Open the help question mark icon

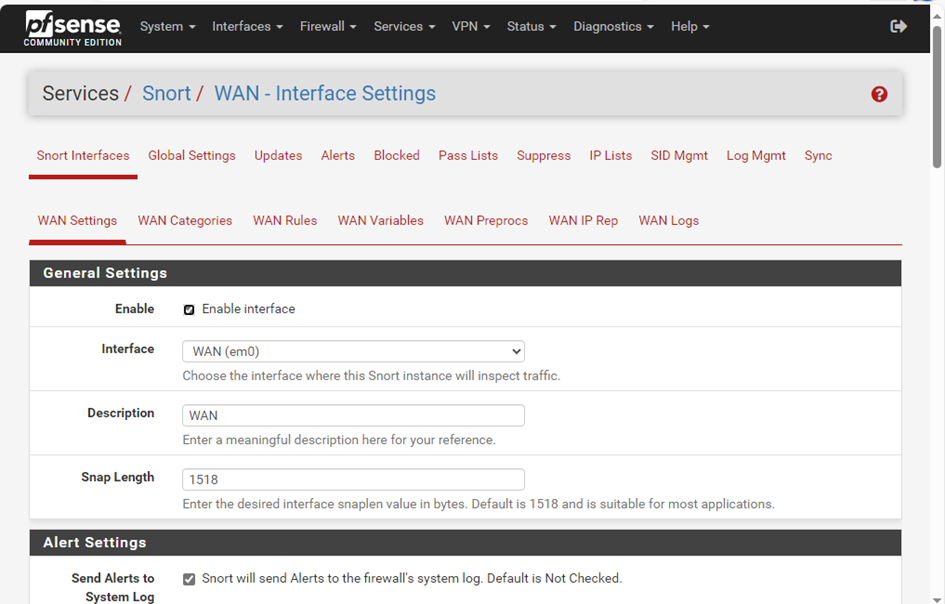tap(879, 93)
